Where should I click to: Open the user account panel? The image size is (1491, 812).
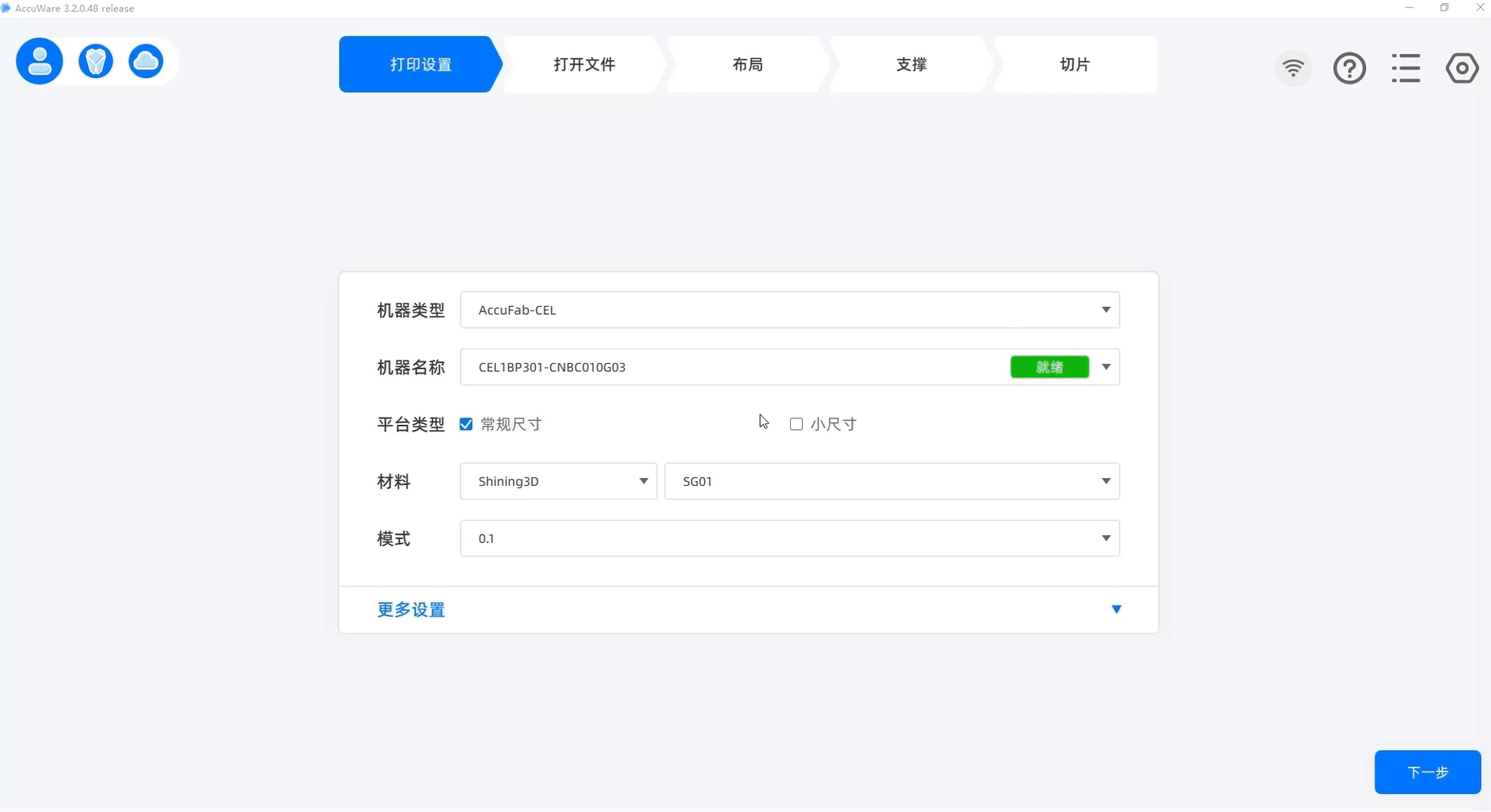[x=39, y=61]
